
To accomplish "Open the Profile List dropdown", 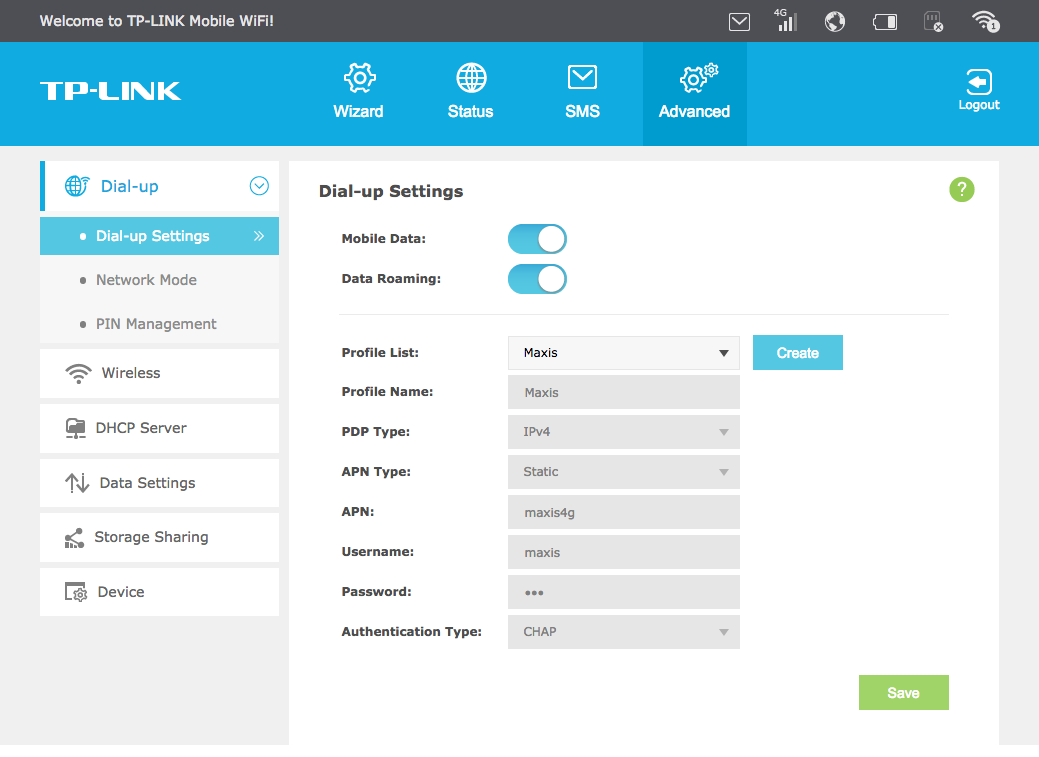I will click(x=623, y=353).
